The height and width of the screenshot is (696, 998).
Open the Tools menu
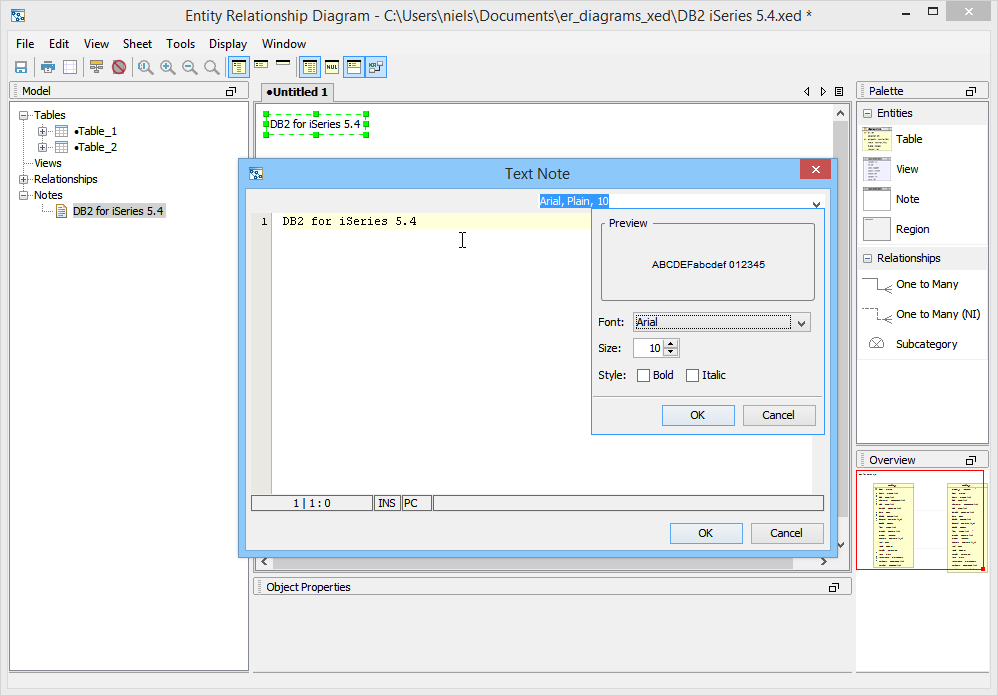point(180,44)
